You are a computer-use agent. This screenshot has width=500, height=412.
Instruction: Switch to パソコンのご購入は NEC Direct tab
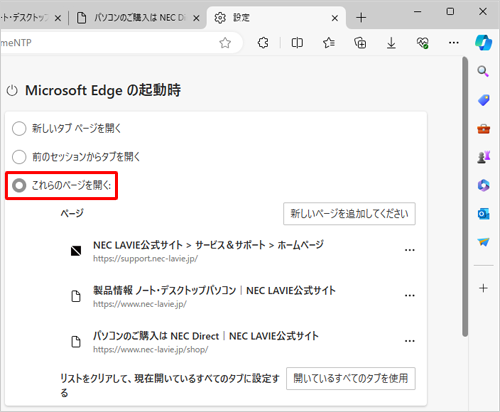pos(137,18)
